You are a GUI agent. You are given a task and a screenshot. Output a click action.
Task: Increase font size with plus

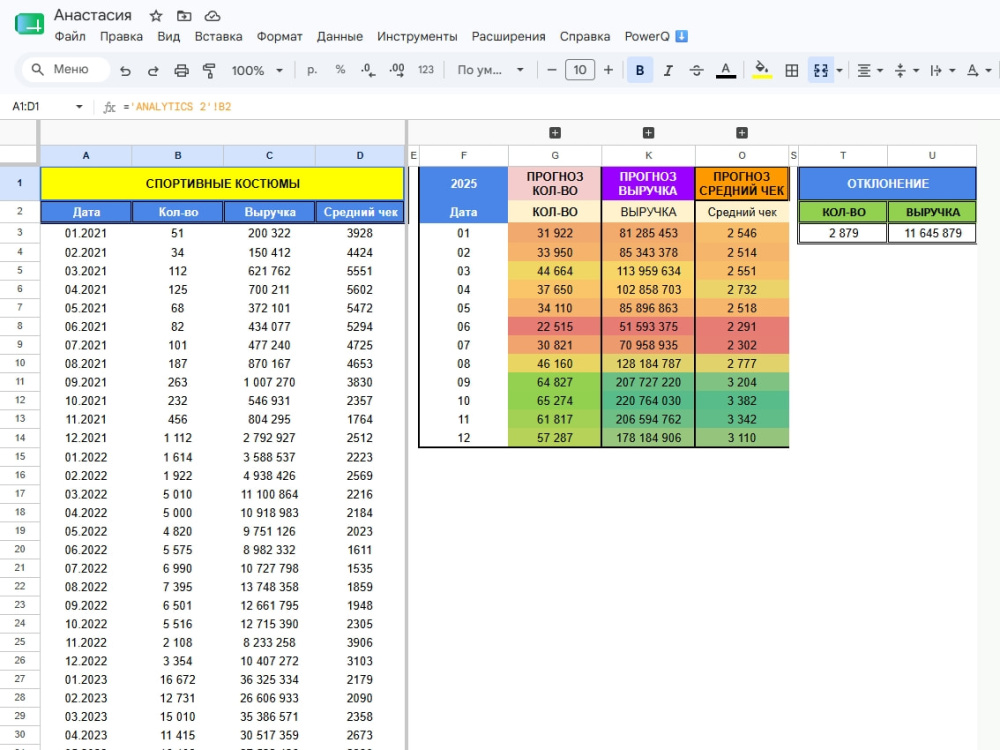[608, 70]
